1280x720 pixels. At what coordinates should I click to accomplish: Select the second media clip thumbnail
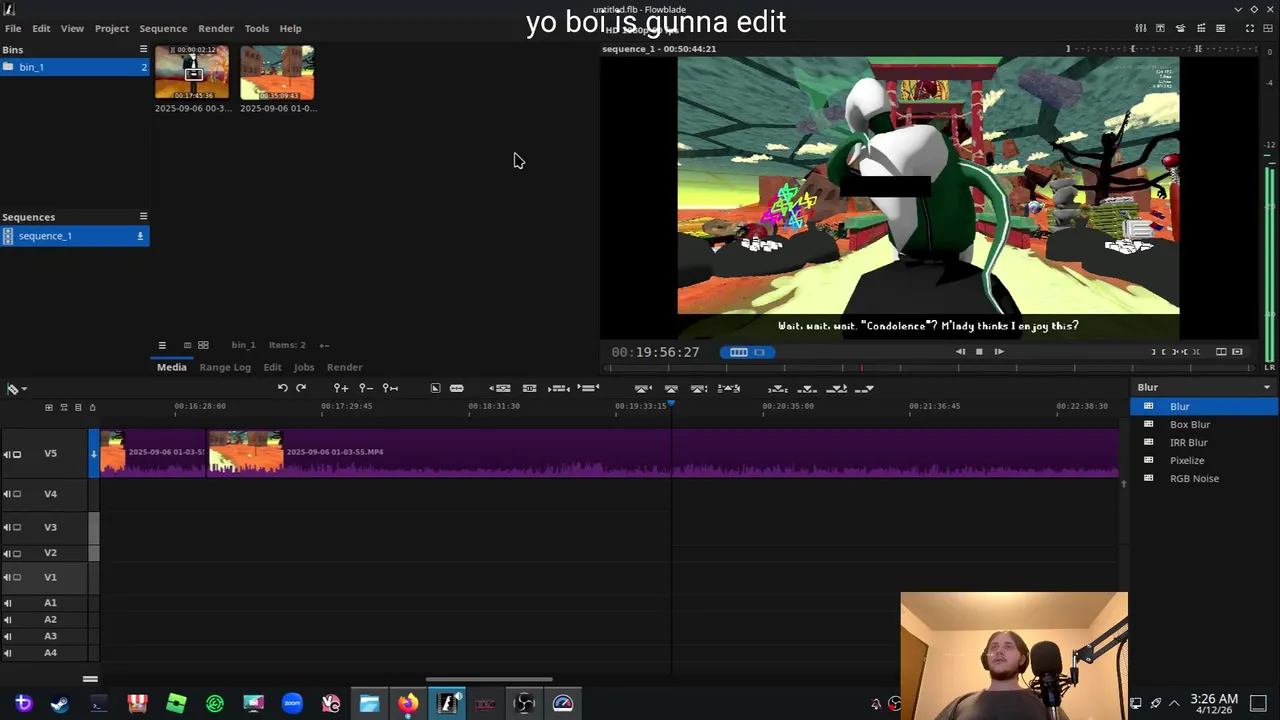(x=277, y=73)
